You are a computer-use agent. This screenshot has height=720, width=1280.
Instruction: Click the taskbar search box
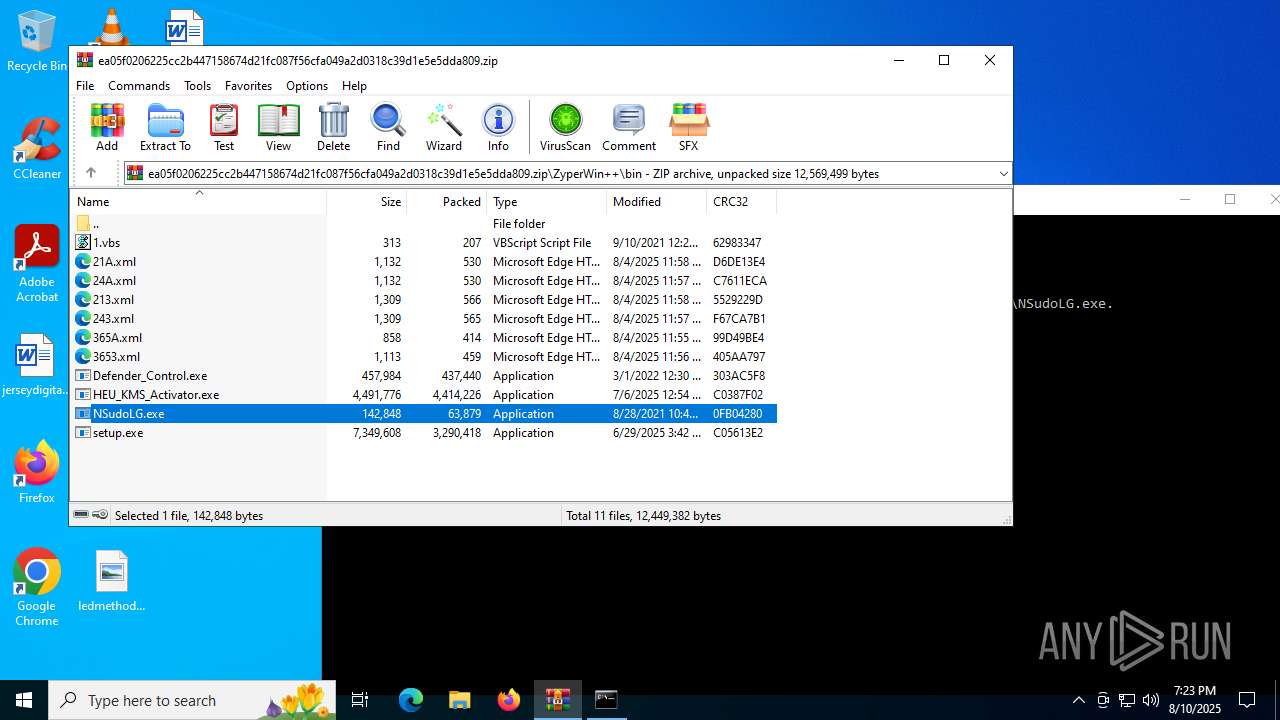(192, 700)
